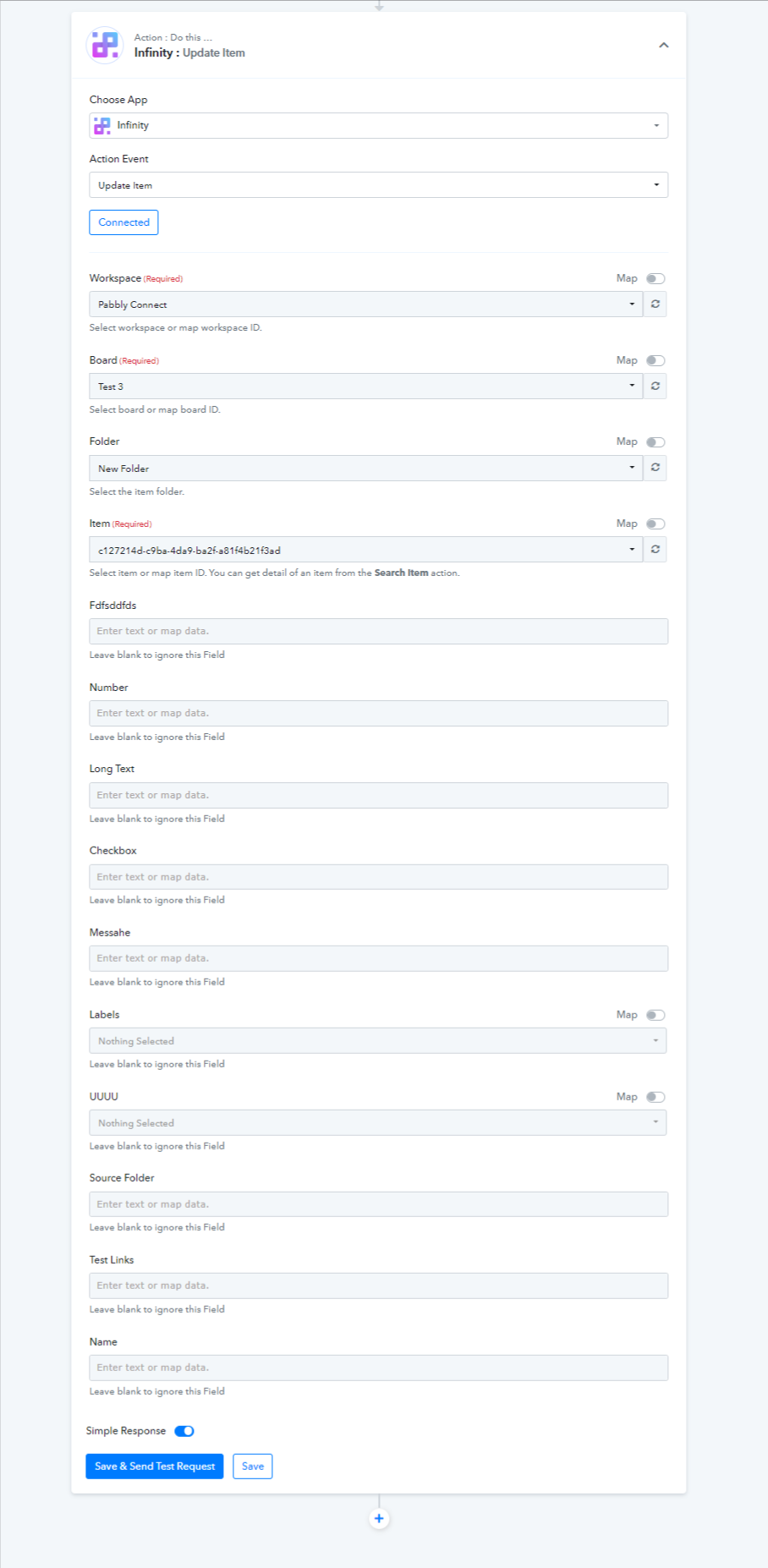Open the Action Event dropdown

coord(379,185)
